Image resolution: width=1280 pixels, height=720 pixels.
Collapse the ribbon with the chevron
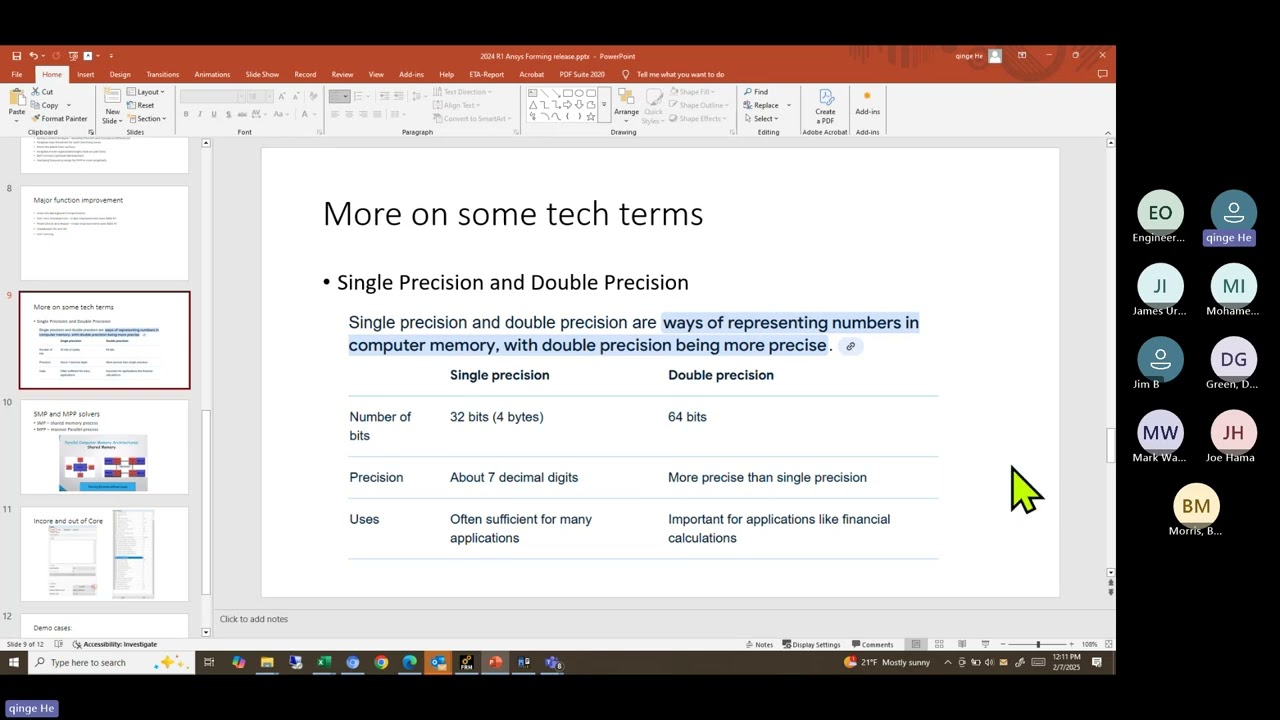click(1108, 131)
